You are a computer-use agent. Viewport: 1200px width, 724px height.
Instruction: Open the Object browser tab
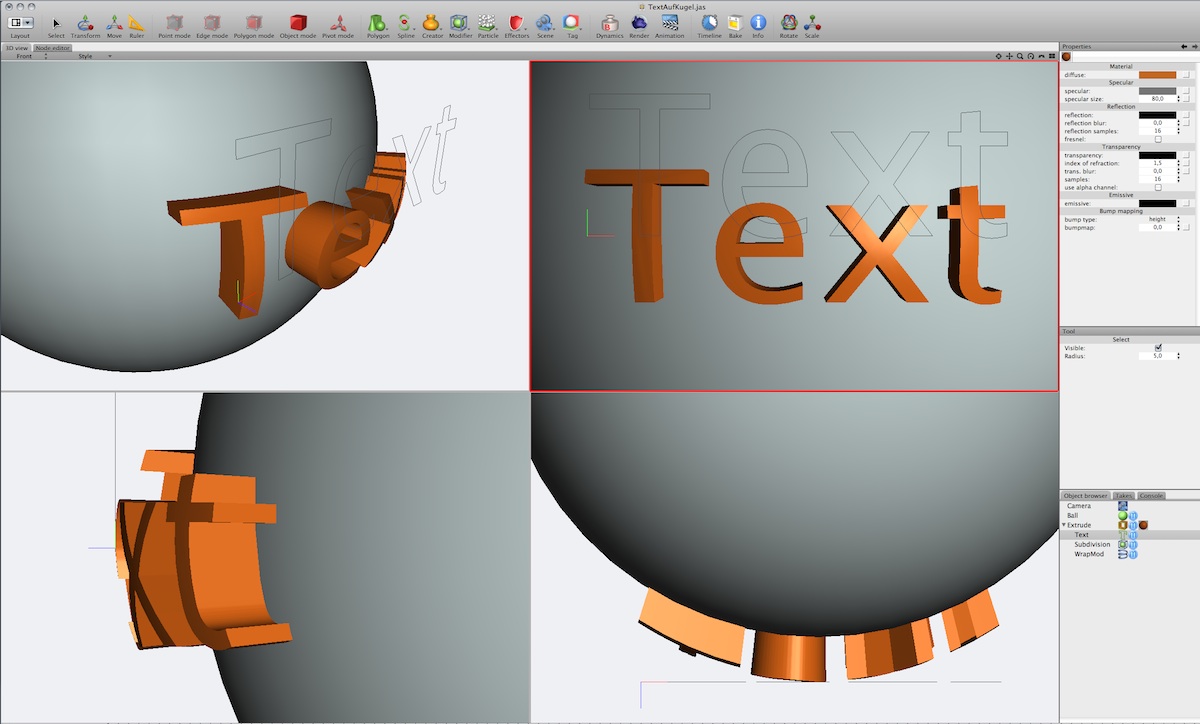[1086, 495]
